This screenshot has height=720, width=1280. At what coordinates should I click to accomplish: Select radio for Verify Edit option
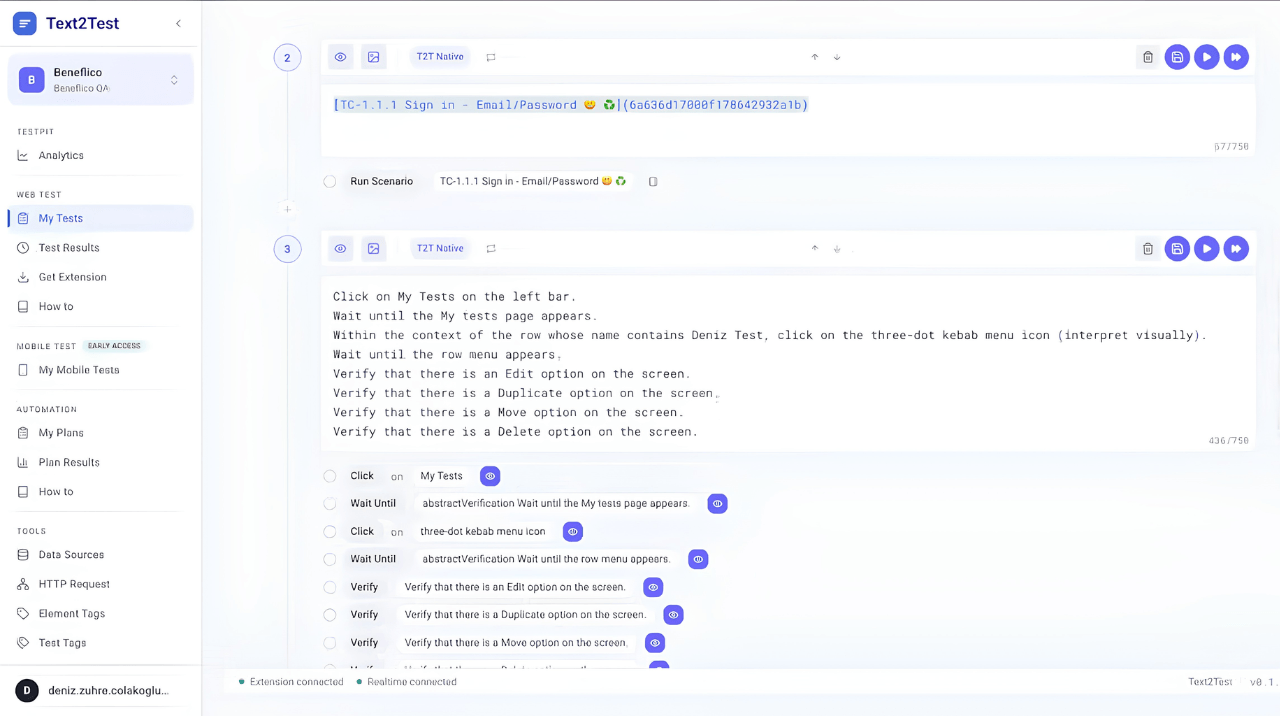click(x=329, y=587)
